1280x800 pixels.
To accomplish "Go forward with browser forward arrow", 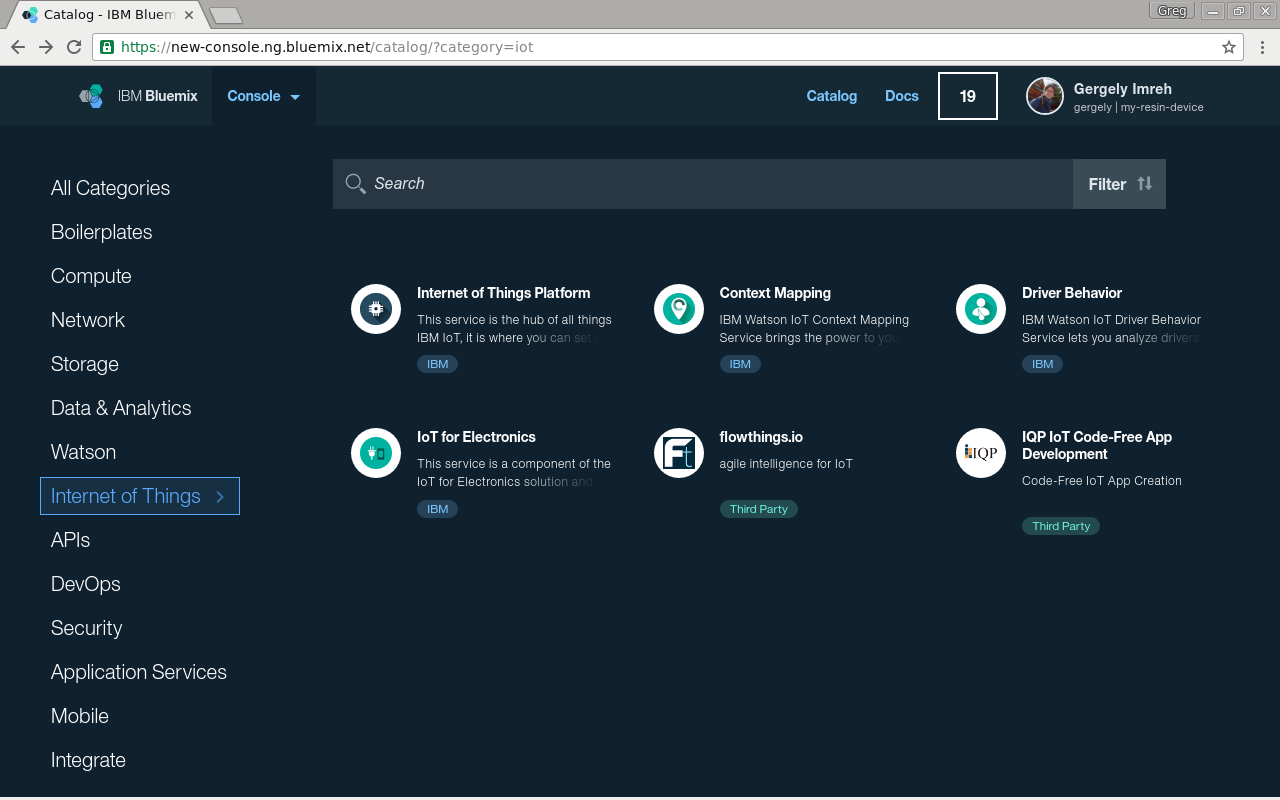I will [46, 47].
